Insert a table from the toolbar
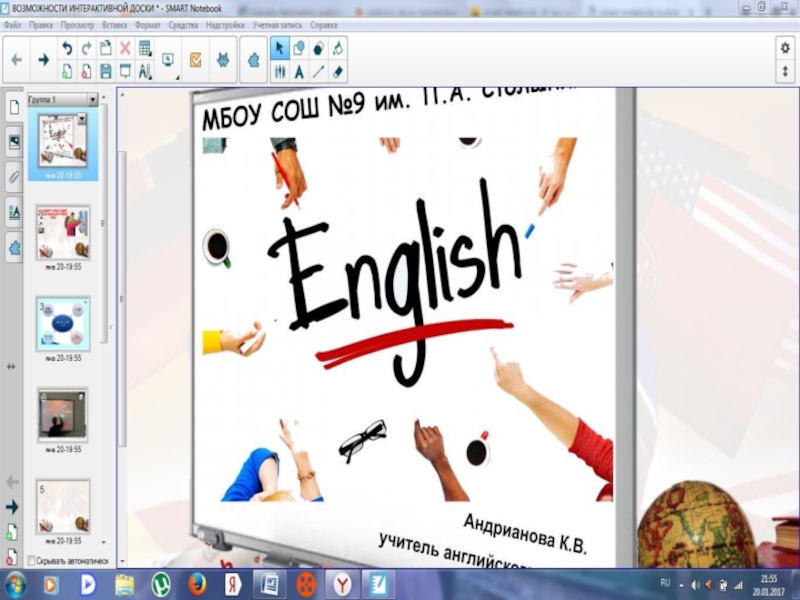Viewport: 800px width, 600px height. (145, 48)
